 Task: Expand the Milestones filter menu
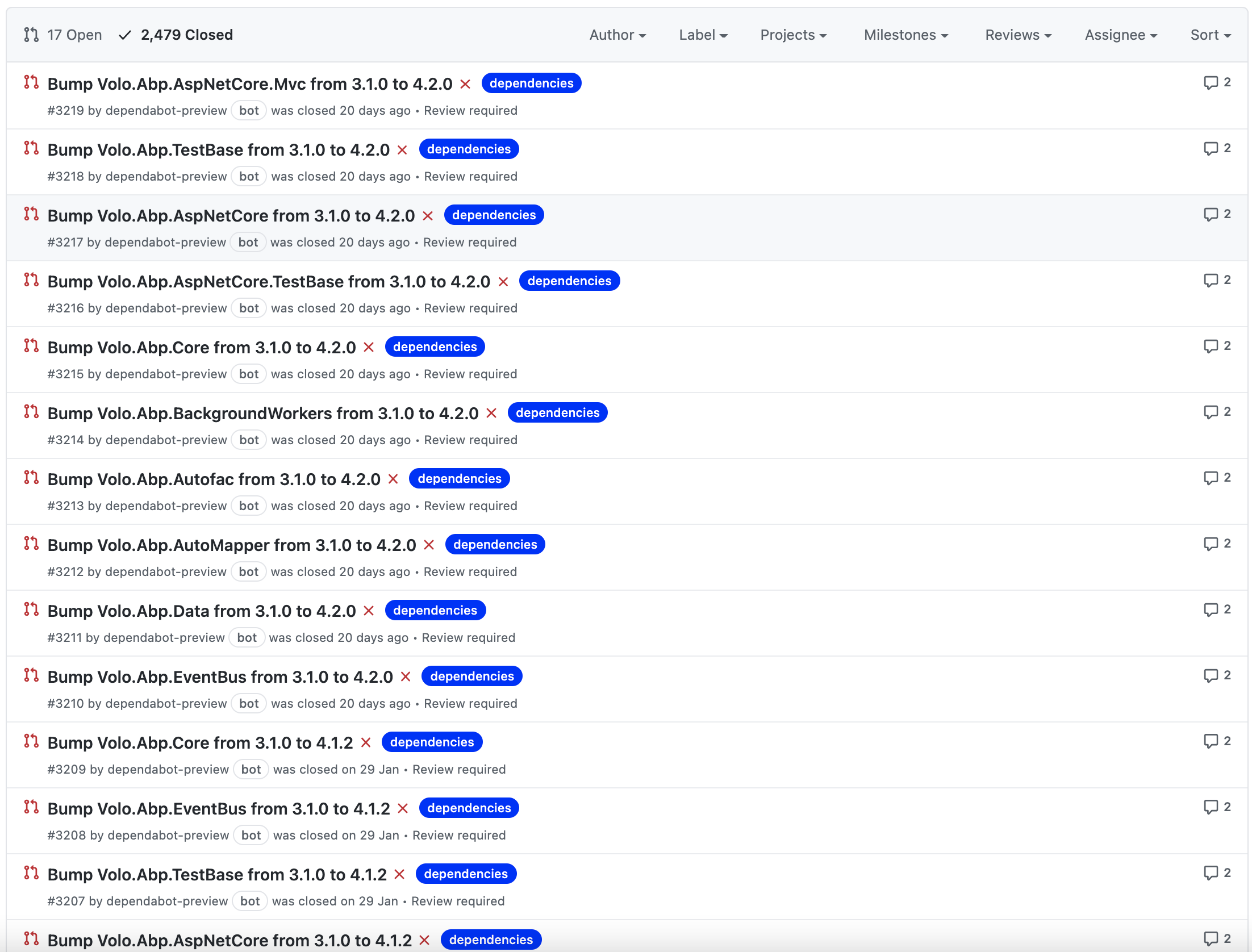click(906, 35)
